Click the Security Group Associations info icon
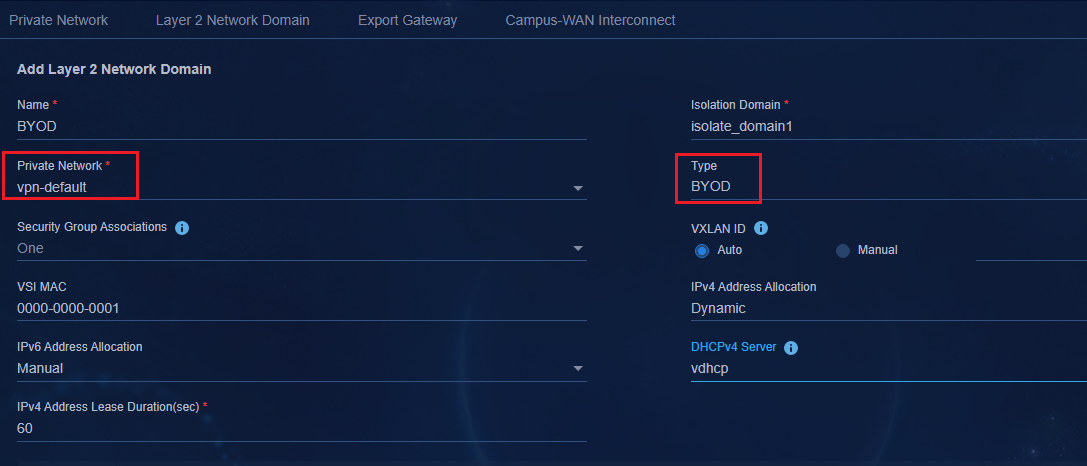 [x=182, y=228]
